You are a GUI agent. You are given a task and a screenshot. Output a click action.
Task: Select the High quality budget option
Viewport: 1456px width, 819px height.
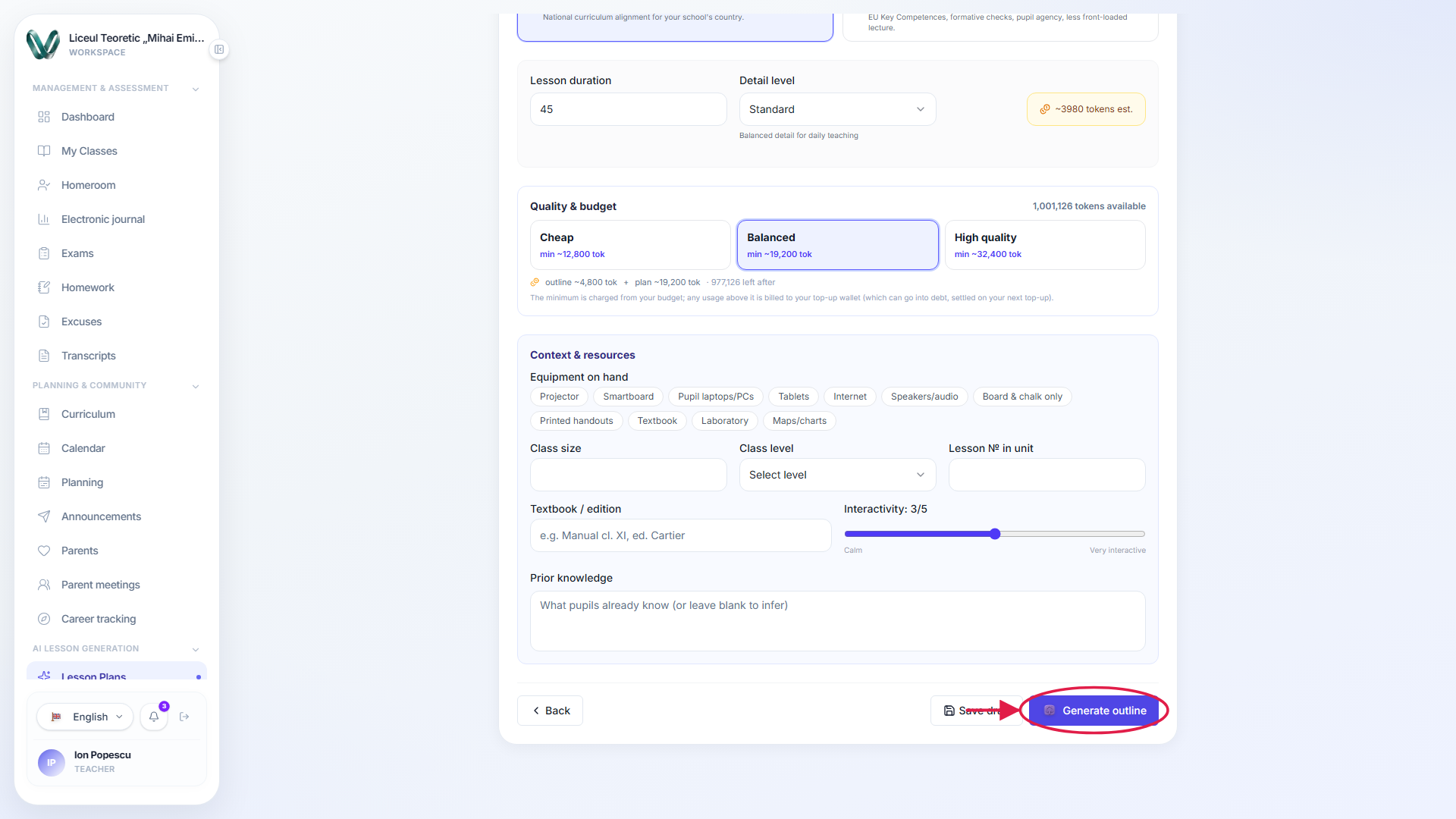[x=1045, y=245]
